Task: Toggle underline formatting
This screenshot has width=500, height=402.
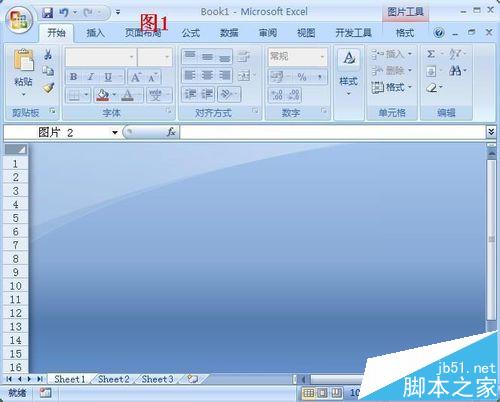Action: [x=108, y=77]
